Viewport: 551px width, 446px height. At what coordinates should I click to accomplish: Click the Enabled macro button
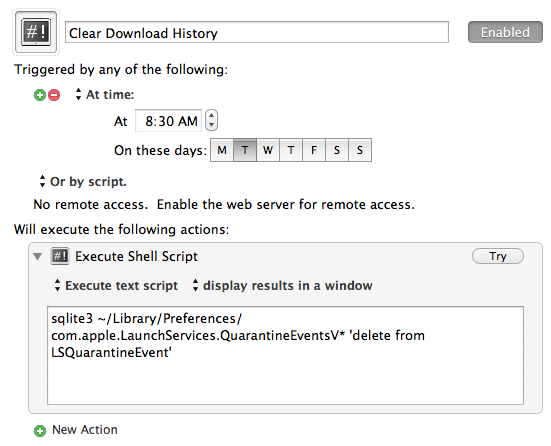pyautogui.click(x=505, y=32)
